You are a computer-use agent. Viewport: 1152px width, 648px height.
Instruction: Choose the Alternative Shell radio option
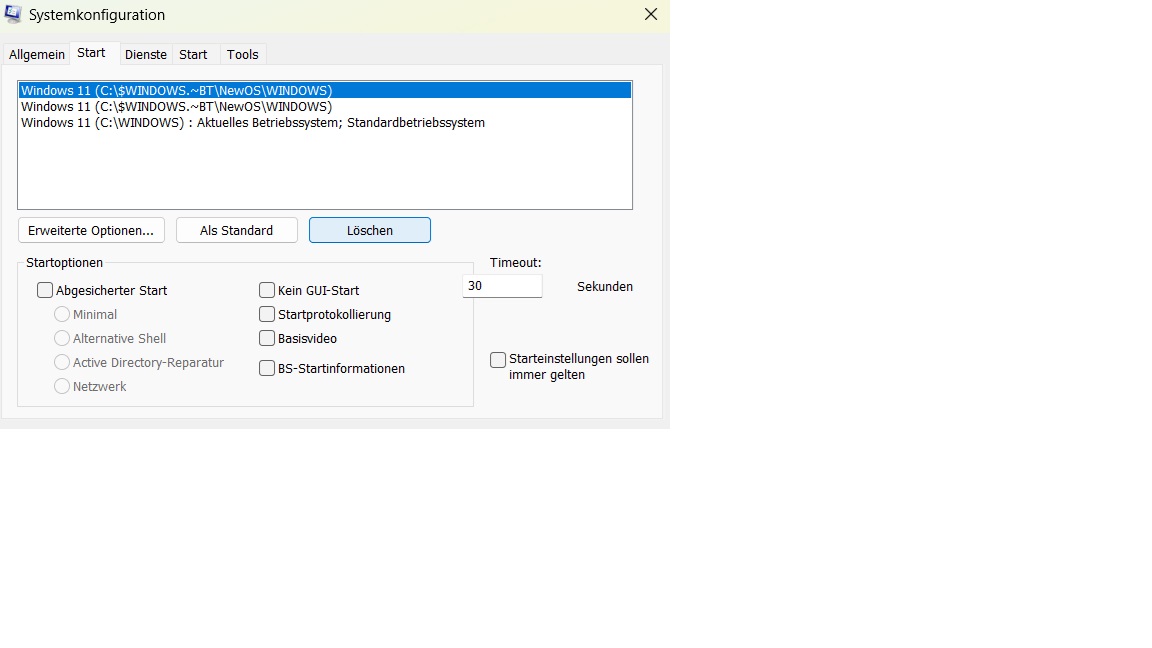tap(62, 339)
